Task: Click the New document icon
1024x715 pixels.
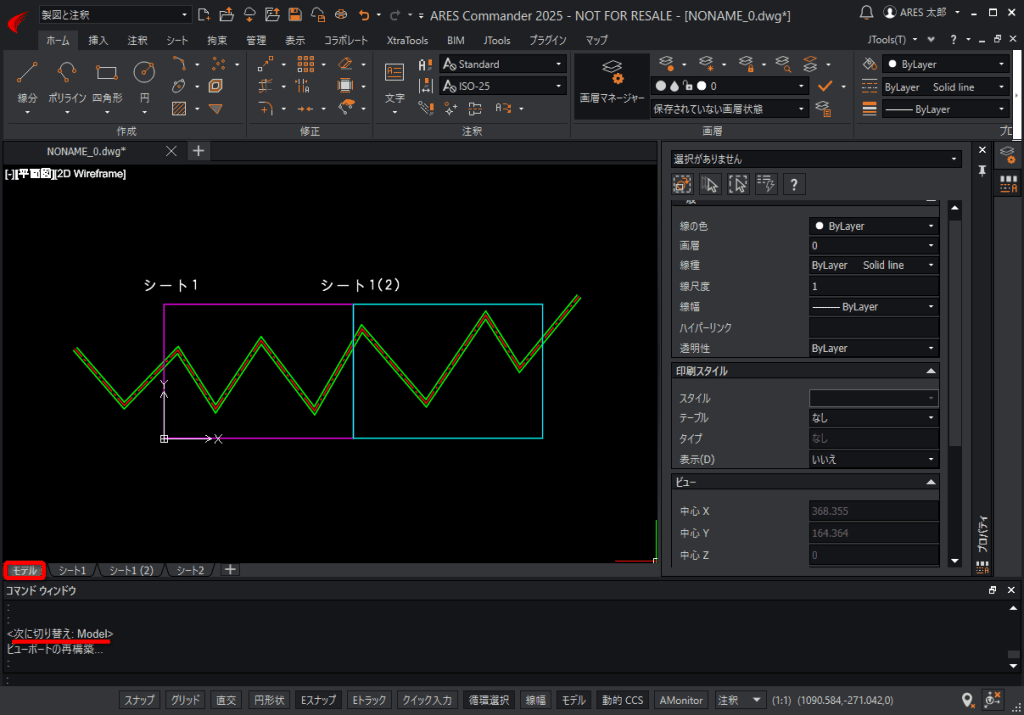Action: (x=204, y=14)
